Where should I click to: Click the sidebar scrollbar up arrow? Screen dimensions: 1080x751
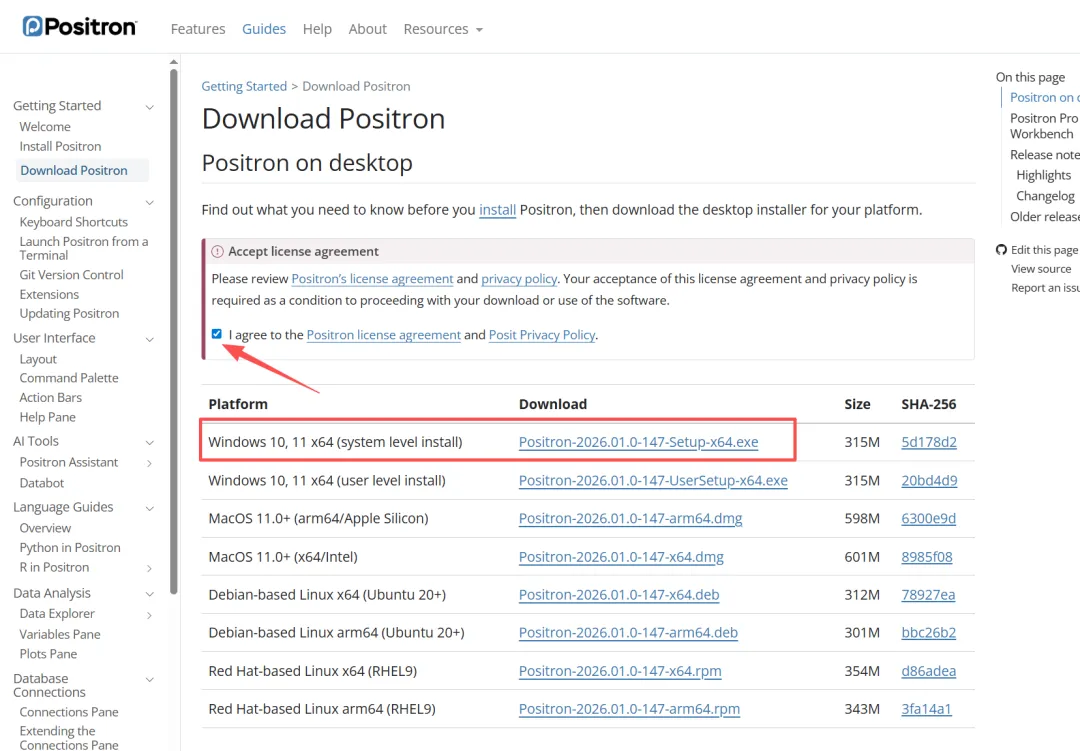(174, 62)
